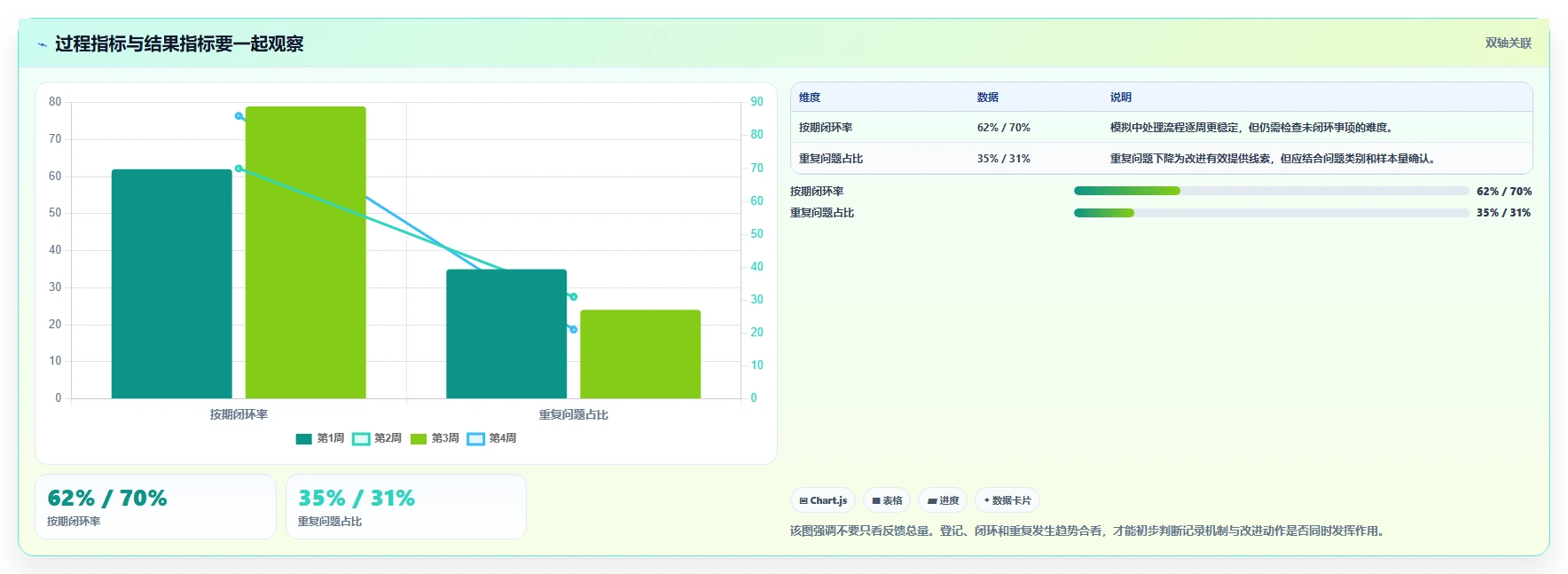The height and width of the screenshot is (574, 1568).
Task: Select the 按期闭环率 table row cell
Action: click(x=826, y=128)
